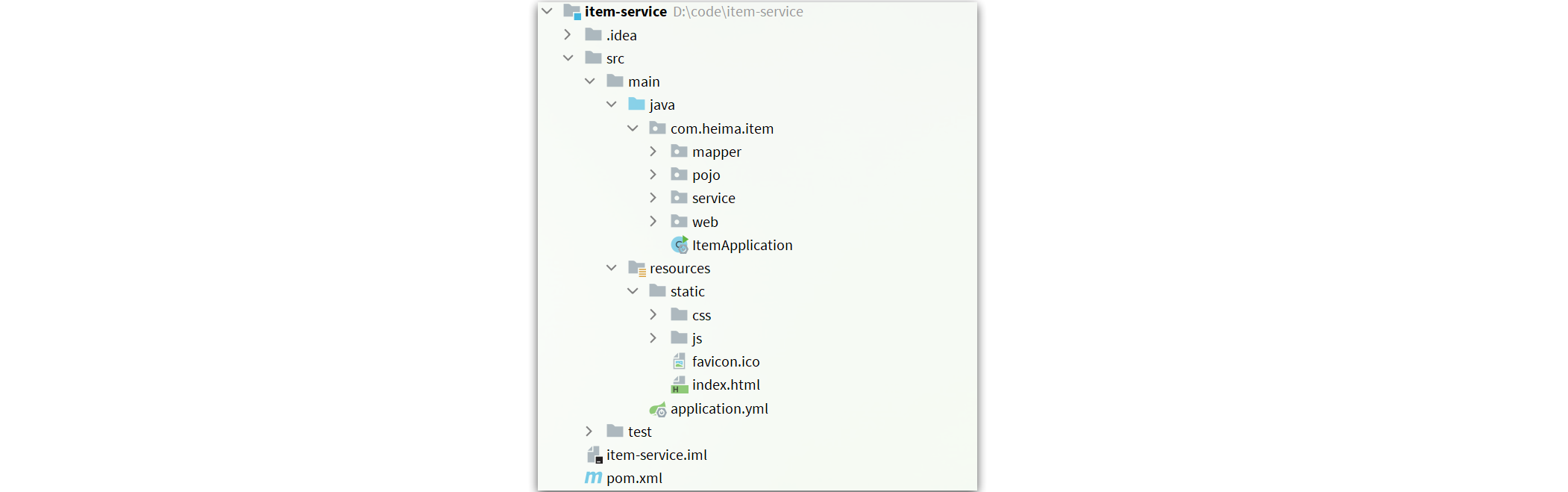
Task: Click the blue java source folder icon
Action: pyautogui.click(x=636, y=104)
